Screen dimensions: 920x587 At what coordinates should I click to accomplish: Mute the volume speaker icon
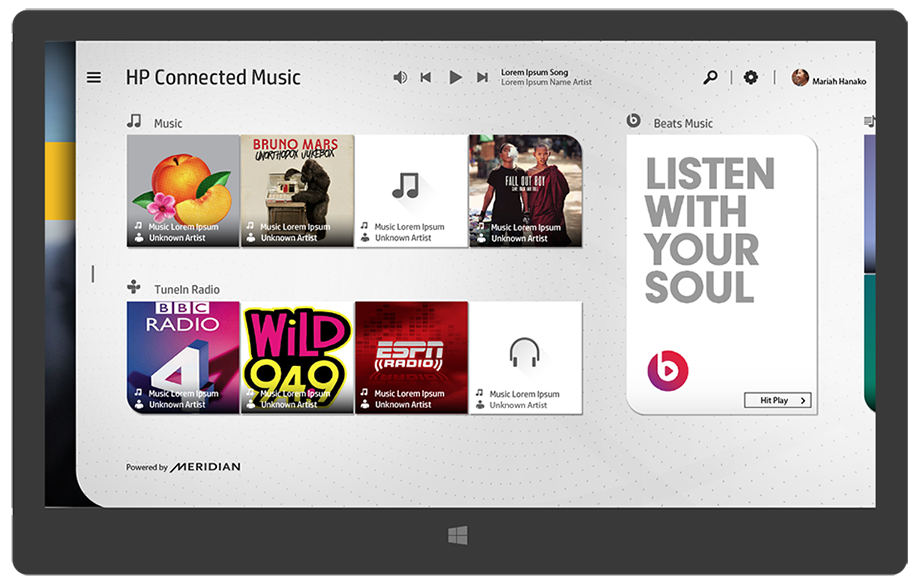pyautogui.click(x=400, y=77)
